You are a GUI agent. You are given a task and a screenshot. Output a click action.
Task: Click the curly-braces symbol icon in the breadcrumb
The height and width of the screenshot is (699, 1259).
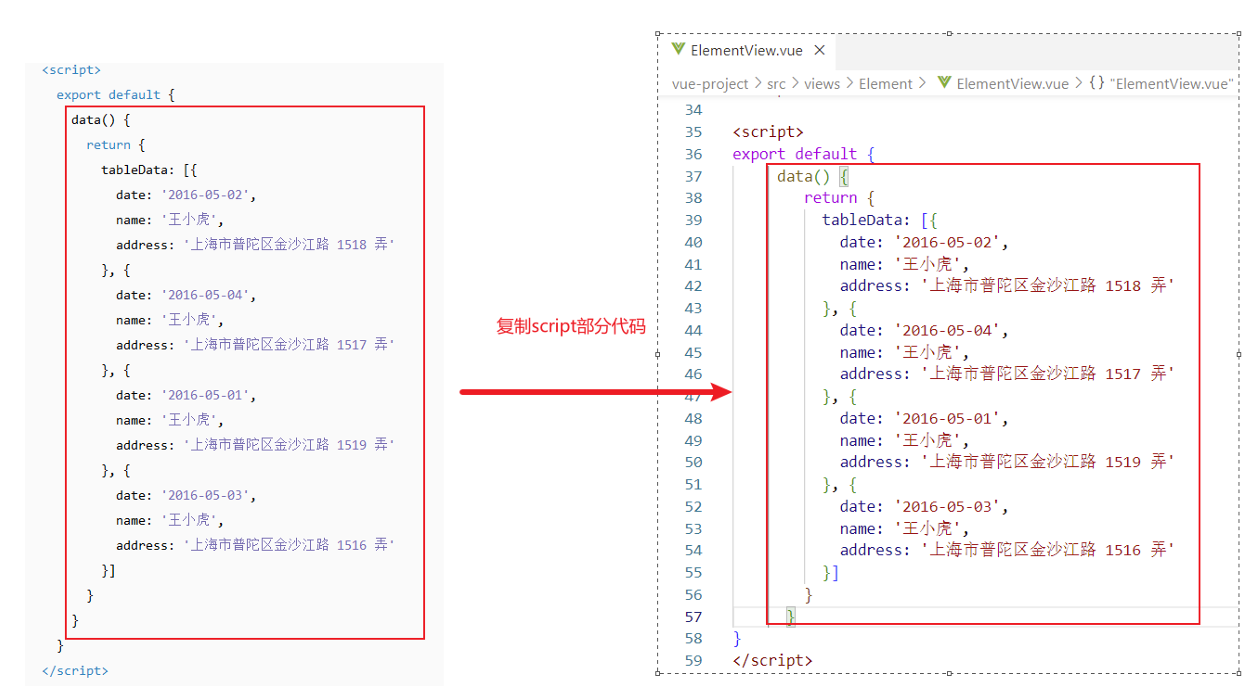(1097, 84)
